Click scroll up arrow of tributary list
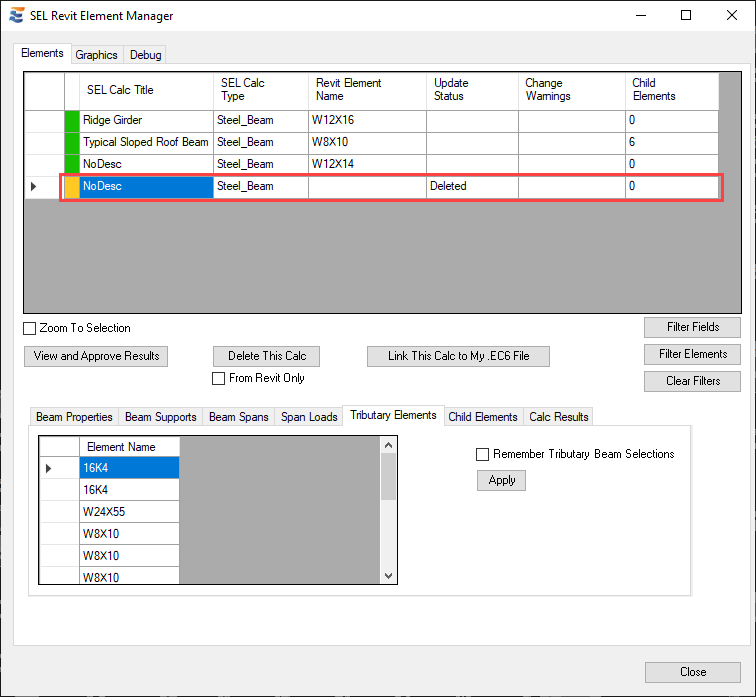The width and height of the screenshot is (756, 697). [x=389, y=445]
